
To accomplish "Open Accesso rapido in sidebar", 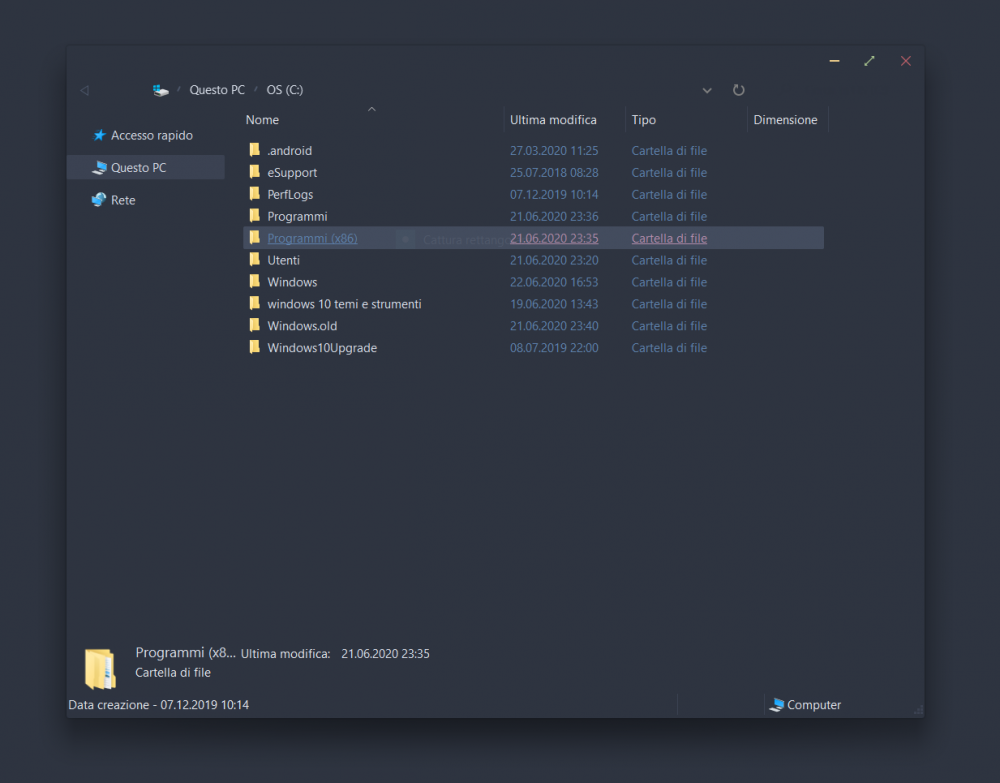I will [x=151, y=135].
